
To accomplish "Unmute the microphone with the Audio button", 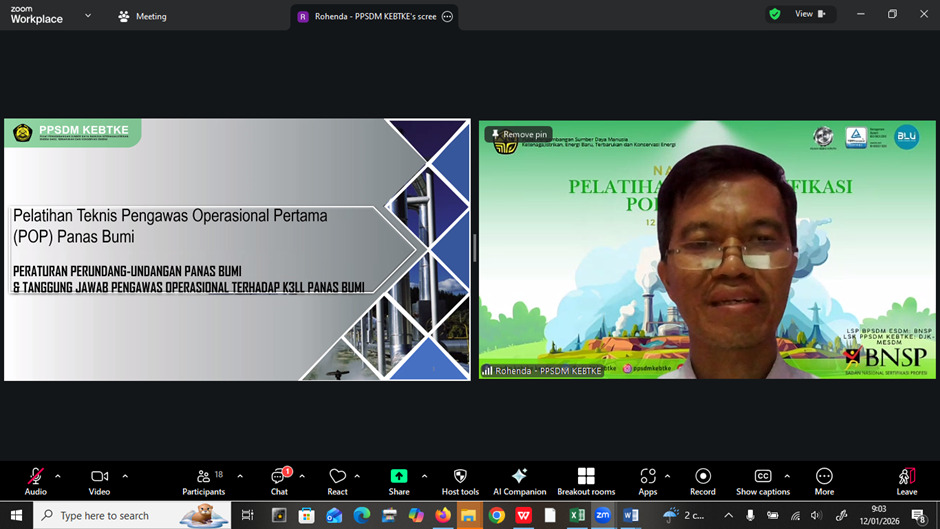I will point(36,477).
